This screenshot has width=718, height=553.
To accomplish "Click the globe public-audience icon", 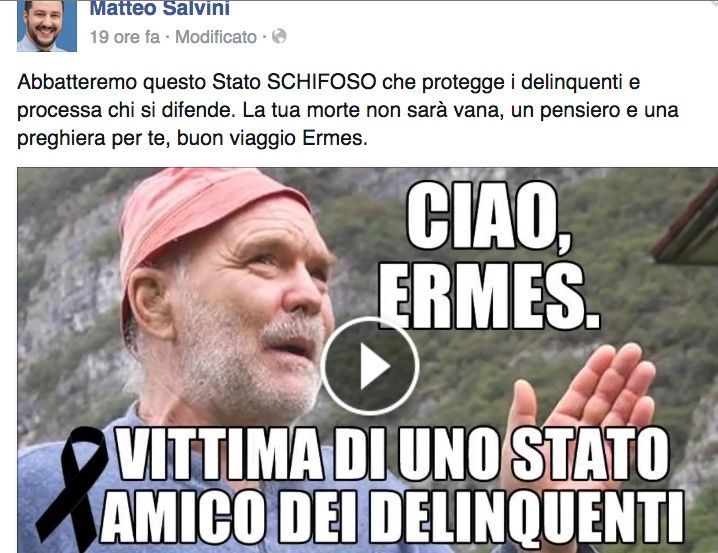I will tap(279, 36).
